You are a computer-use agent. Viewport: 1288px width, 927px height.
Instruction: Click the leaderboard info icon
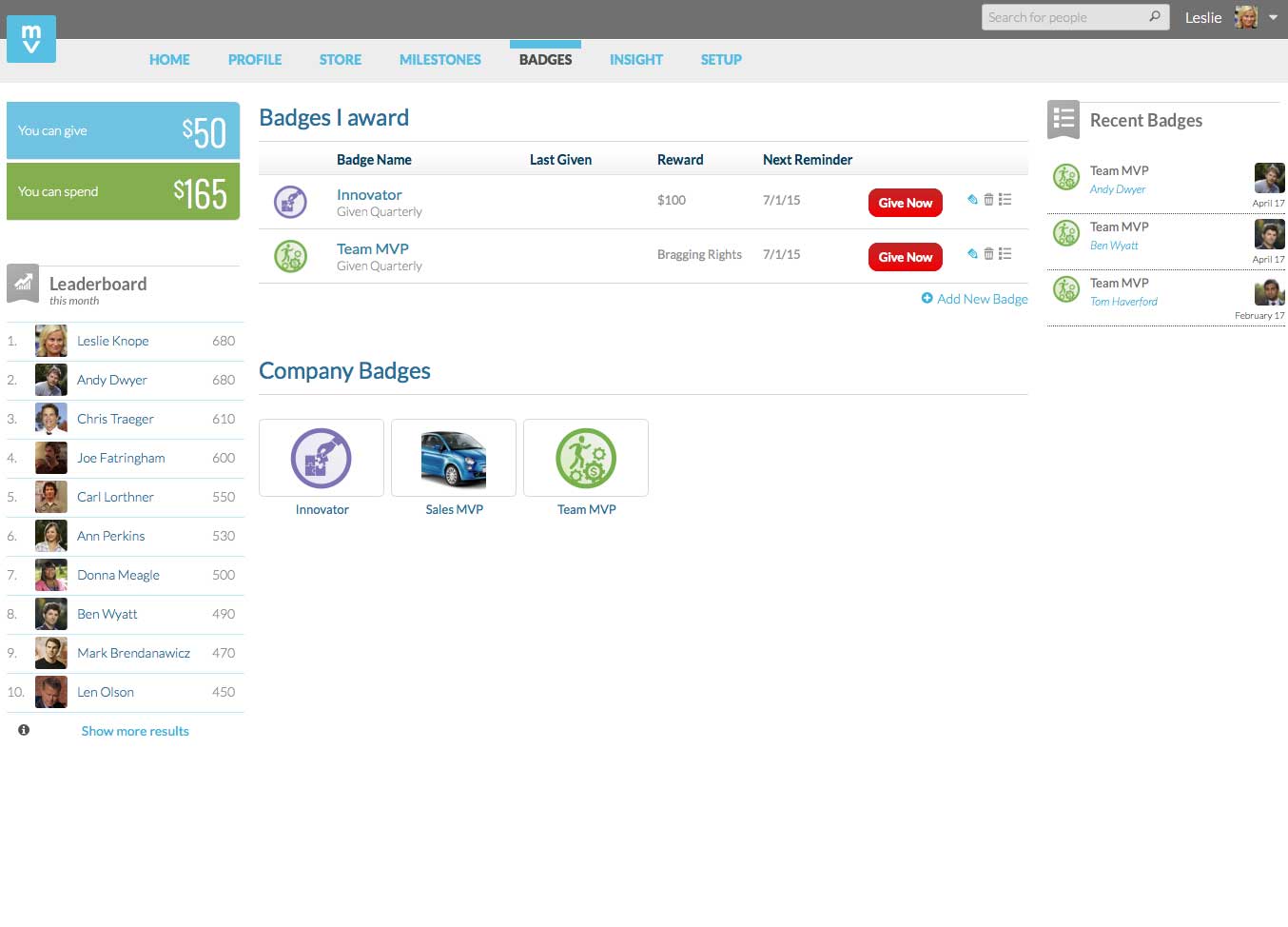[x=24, y=730]
